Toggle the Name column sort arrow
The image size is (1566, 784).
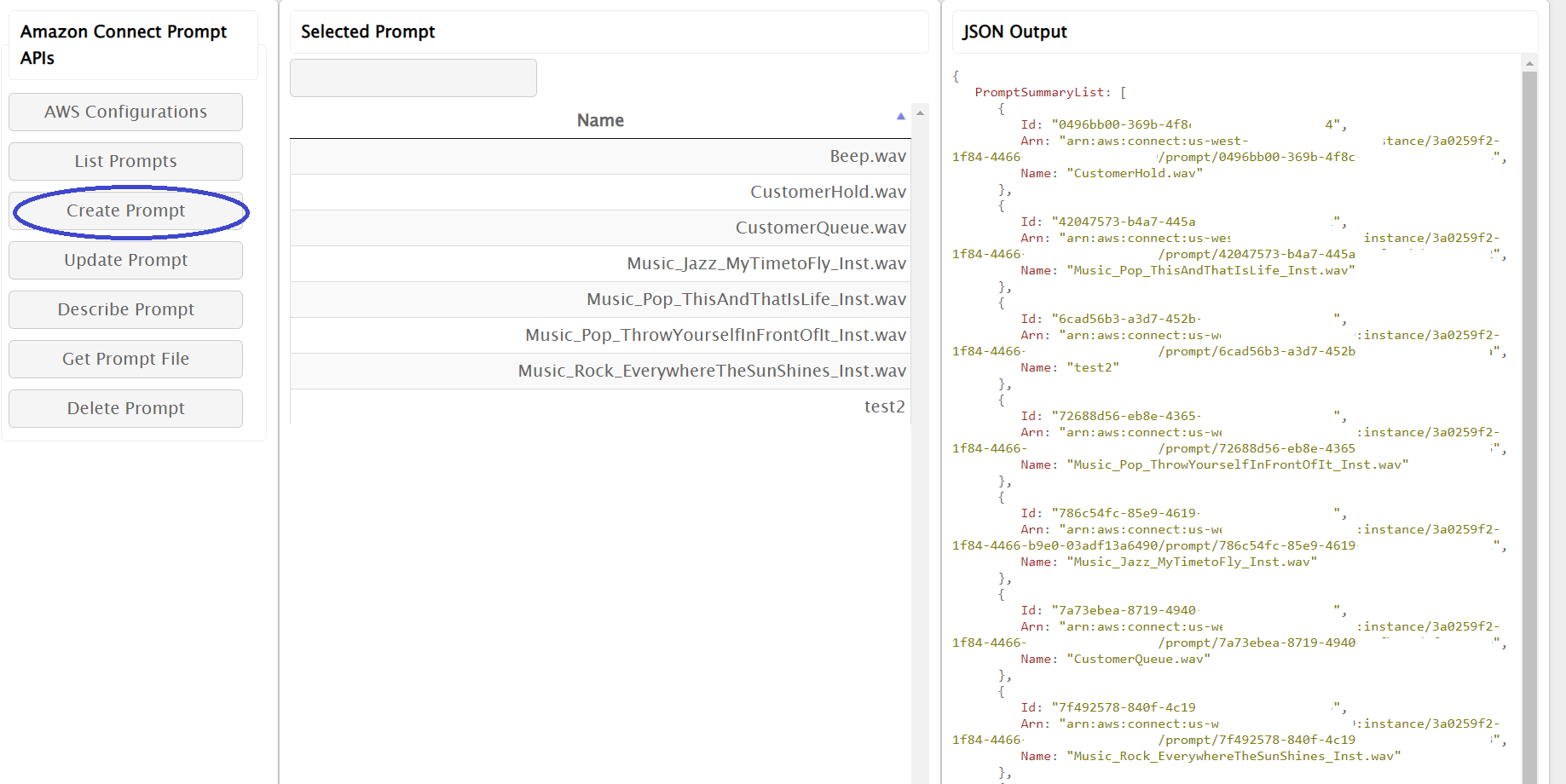[x=900, y=116]
